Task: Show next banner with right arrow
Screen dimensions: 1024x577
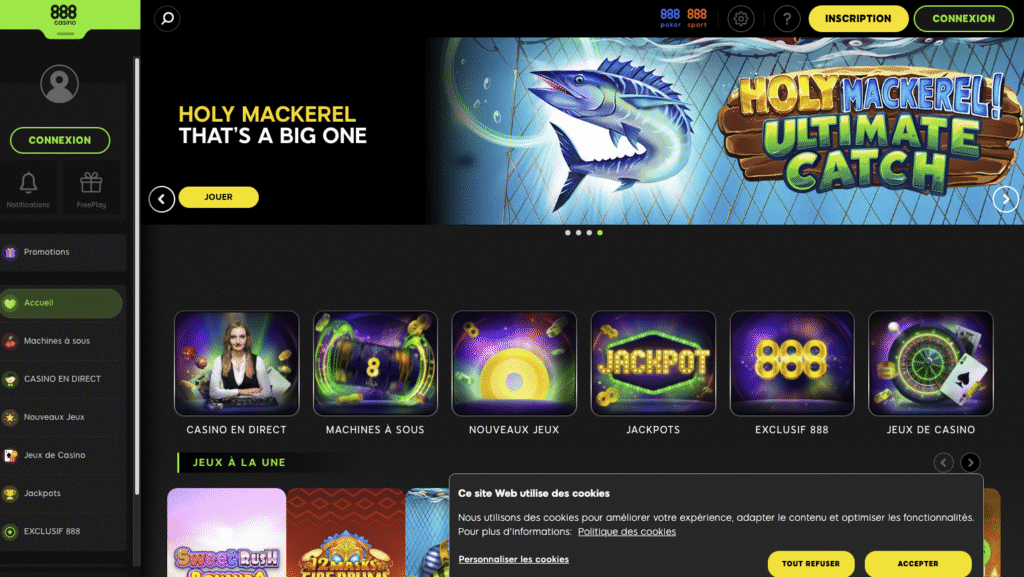Action: pyautogui.click(x=1006, y=199)
